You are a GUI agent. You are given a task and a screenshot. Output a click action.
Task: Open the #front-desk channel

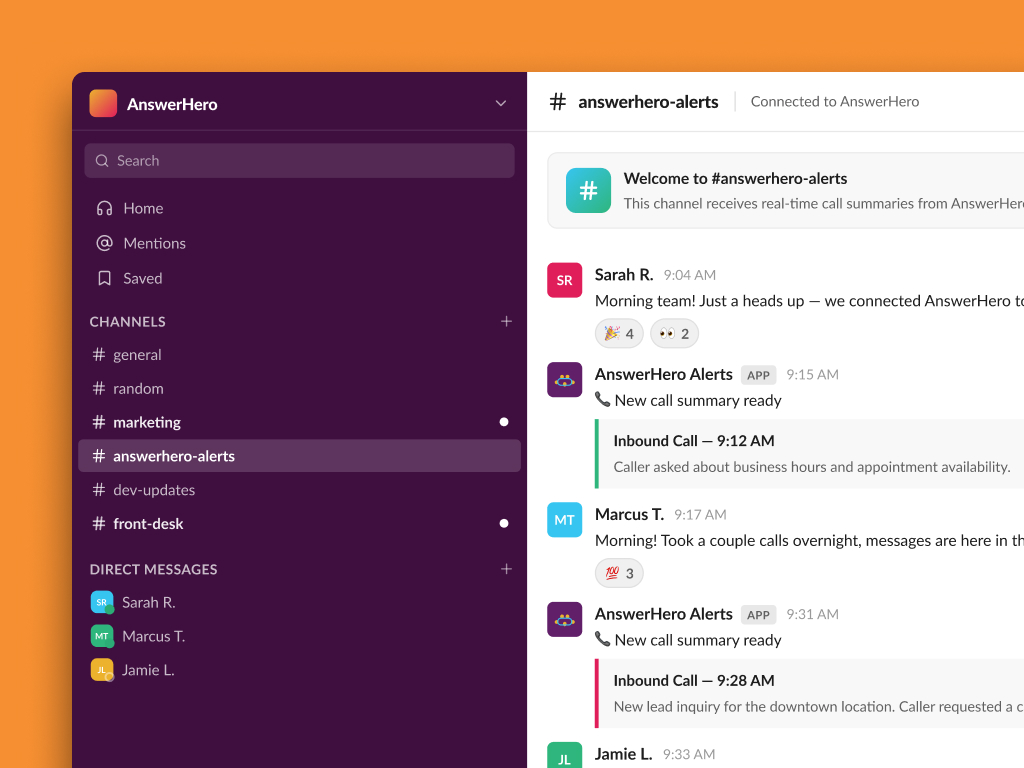pyautogui.click(x=299, y=524)
